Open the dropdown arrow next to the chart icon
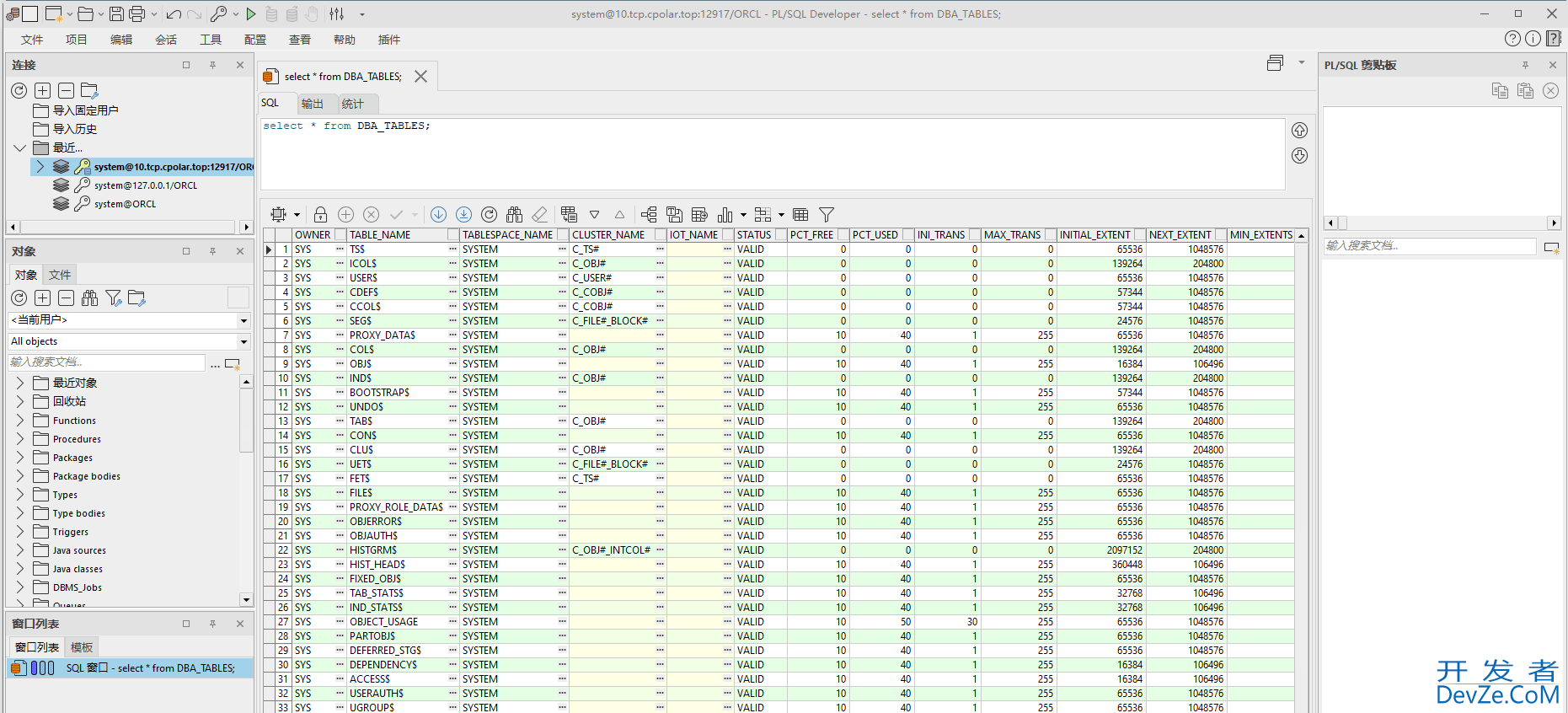This screenshot has width=1568, height=713. click(x=743, y=215)
